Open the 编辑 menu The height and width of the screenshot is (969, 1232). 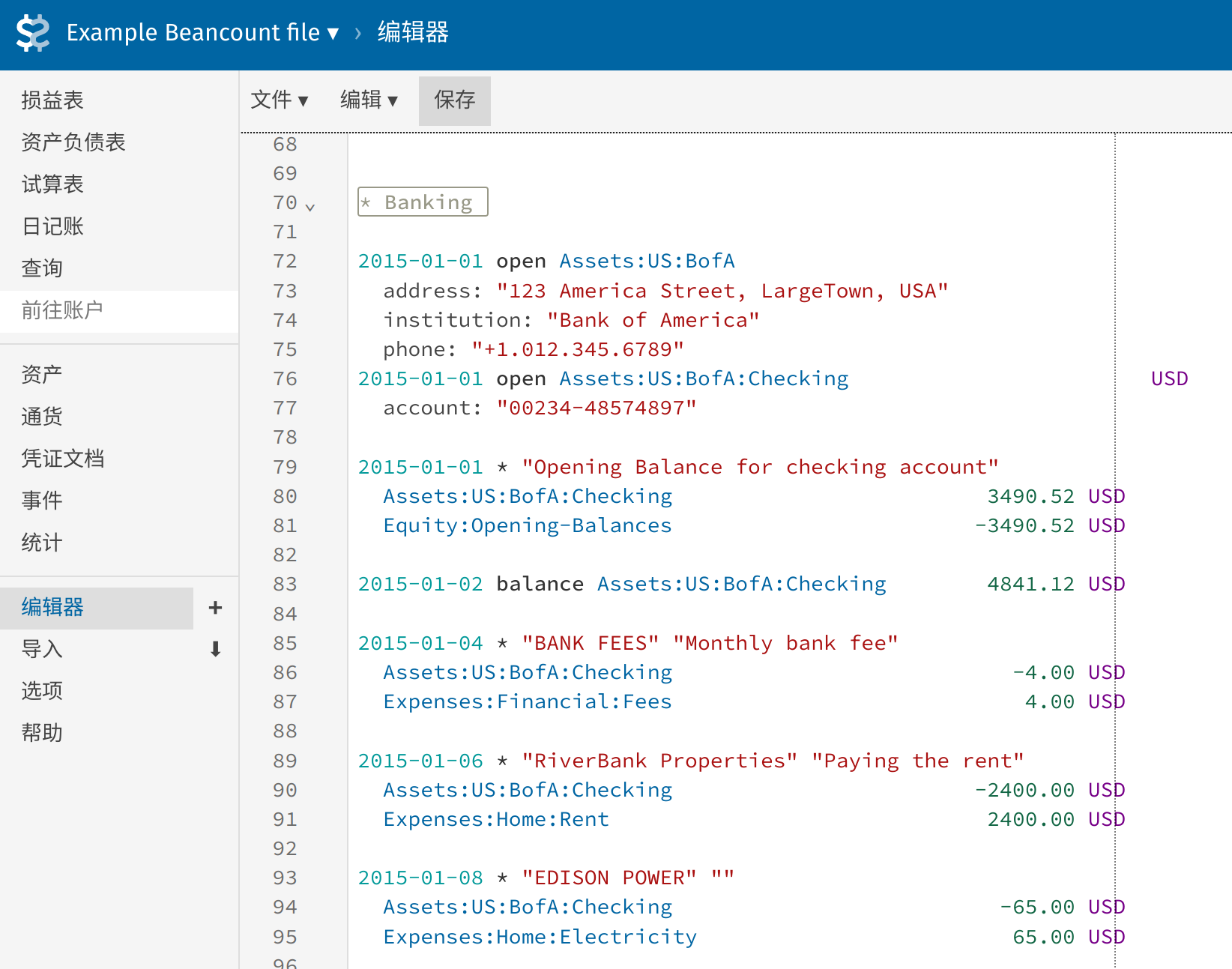(368, 100)
